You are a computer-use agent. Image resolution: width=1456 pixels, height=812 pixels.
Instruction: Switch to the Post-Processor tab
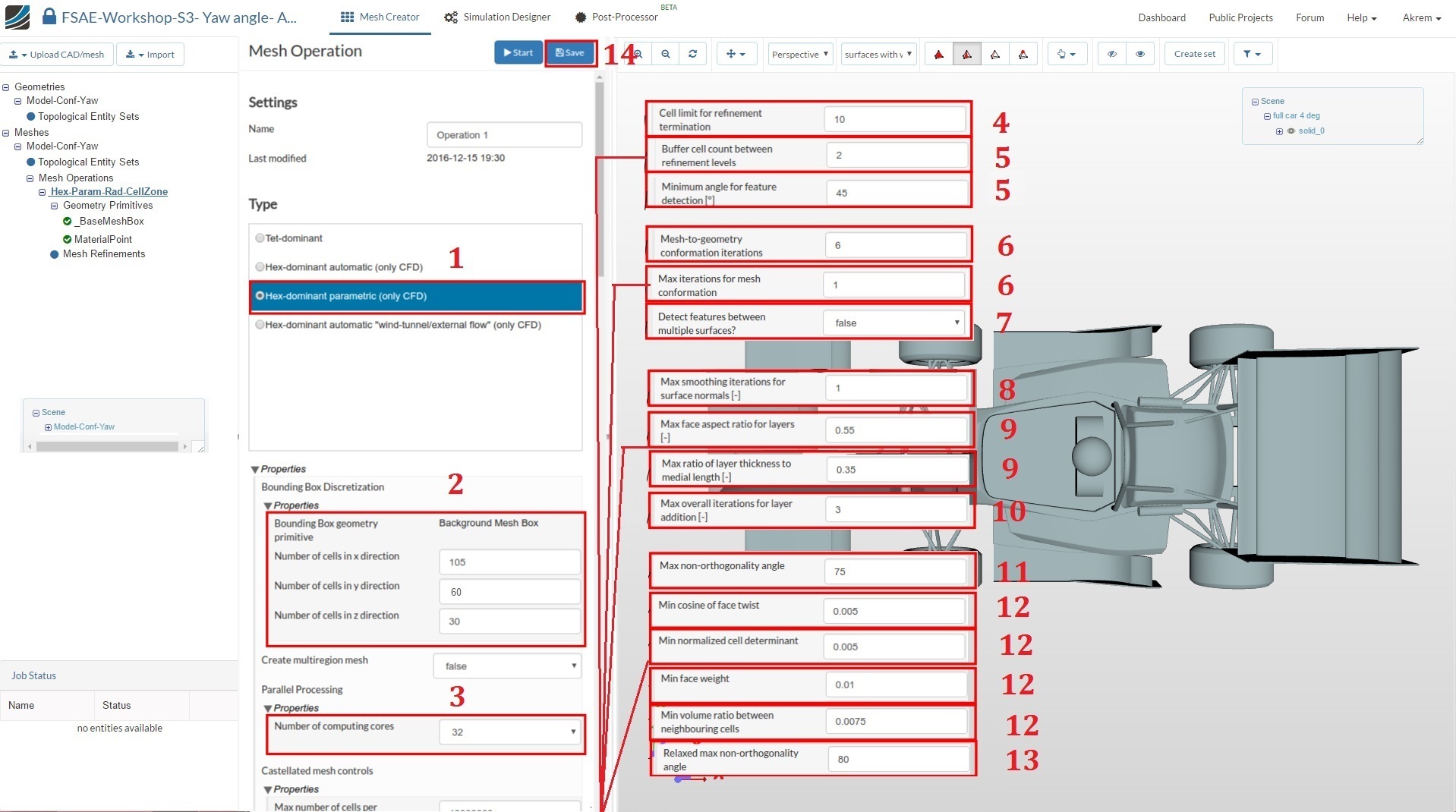(x=617, y=17)
